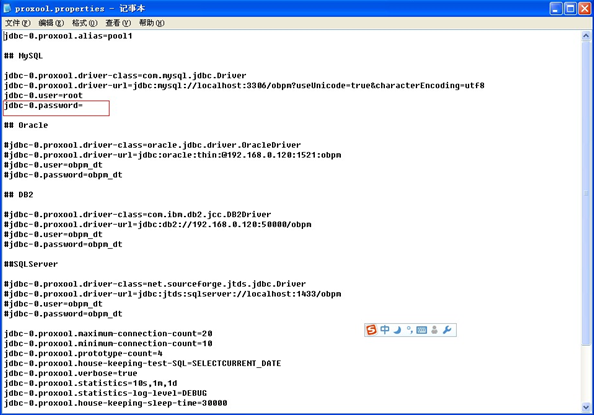594x419 pixels.
Task: Open the 查看 (View) menu
Action: pos(118,23)
